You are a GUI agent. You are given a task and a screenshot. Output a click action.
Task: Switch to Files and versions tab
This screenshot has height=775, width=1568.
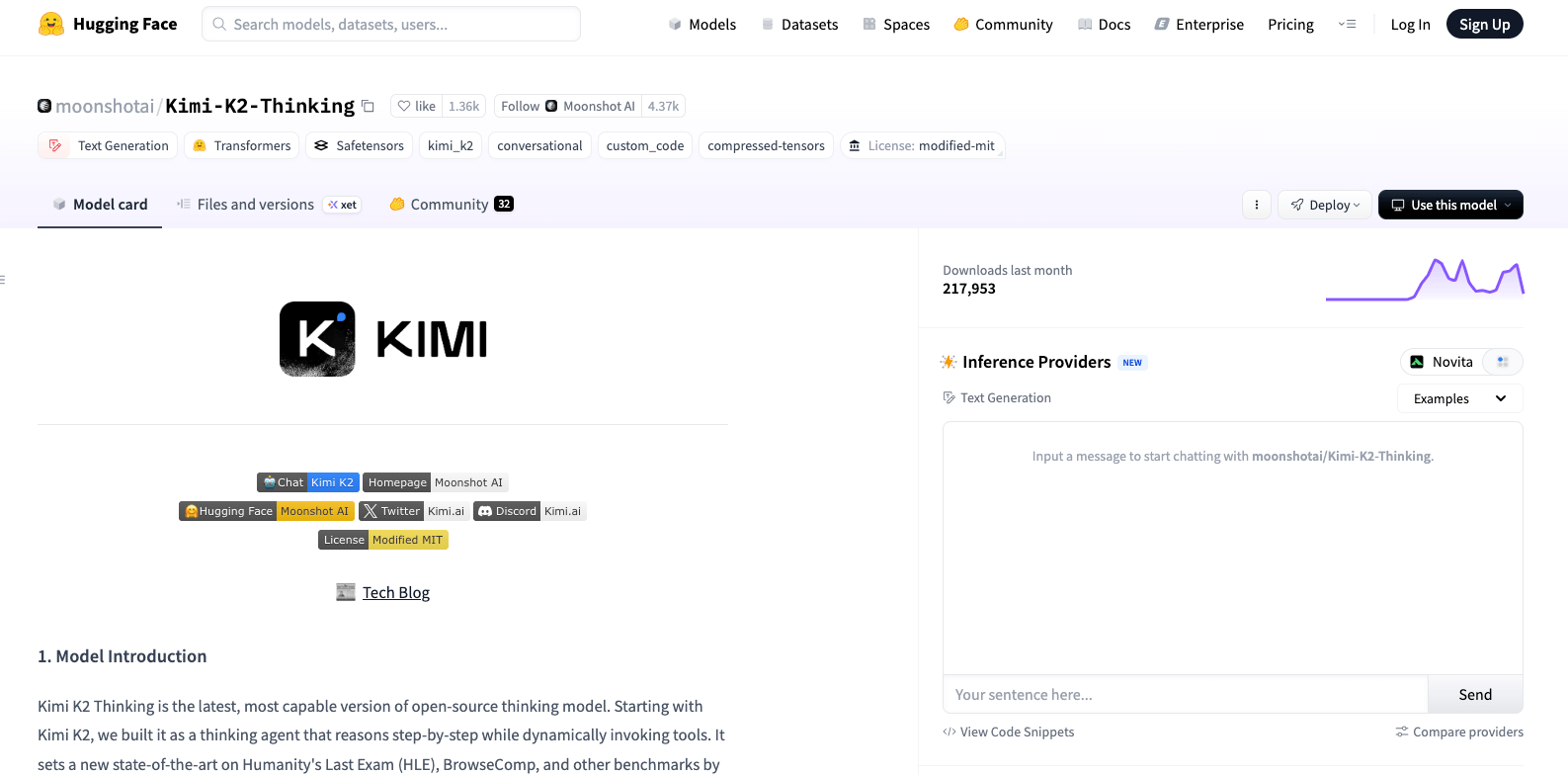[x=255, y=205]
